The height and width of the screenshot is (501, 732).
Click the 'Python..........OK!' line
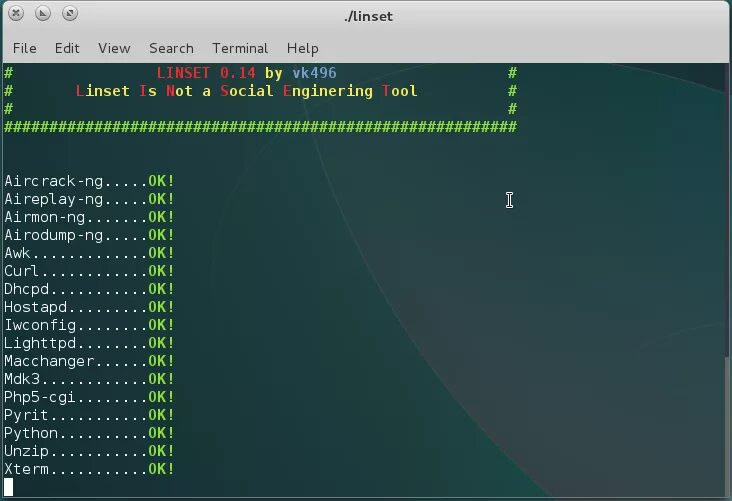89,433
